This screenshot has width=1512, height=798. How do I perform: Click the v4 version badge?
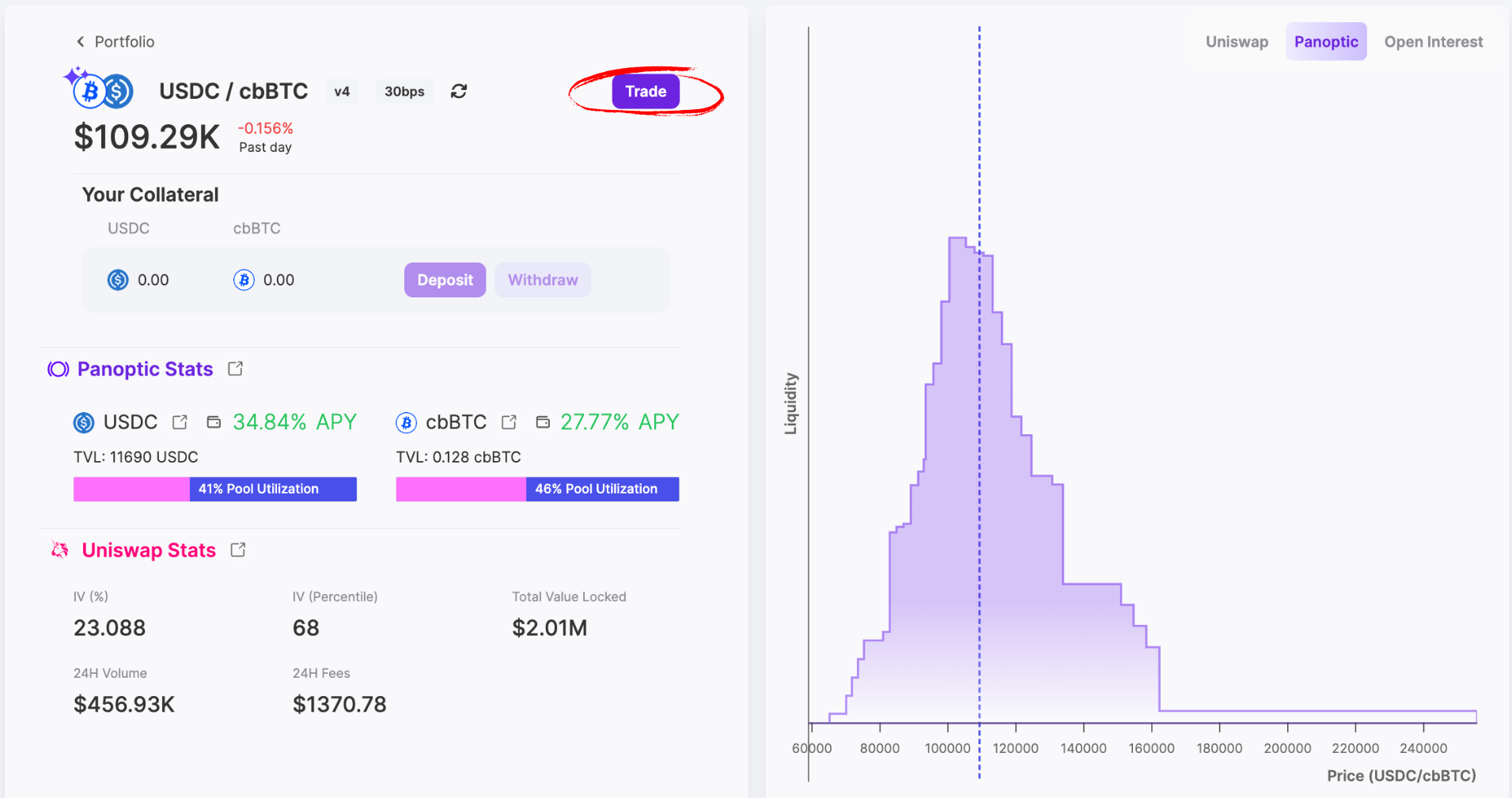[342, 92]
